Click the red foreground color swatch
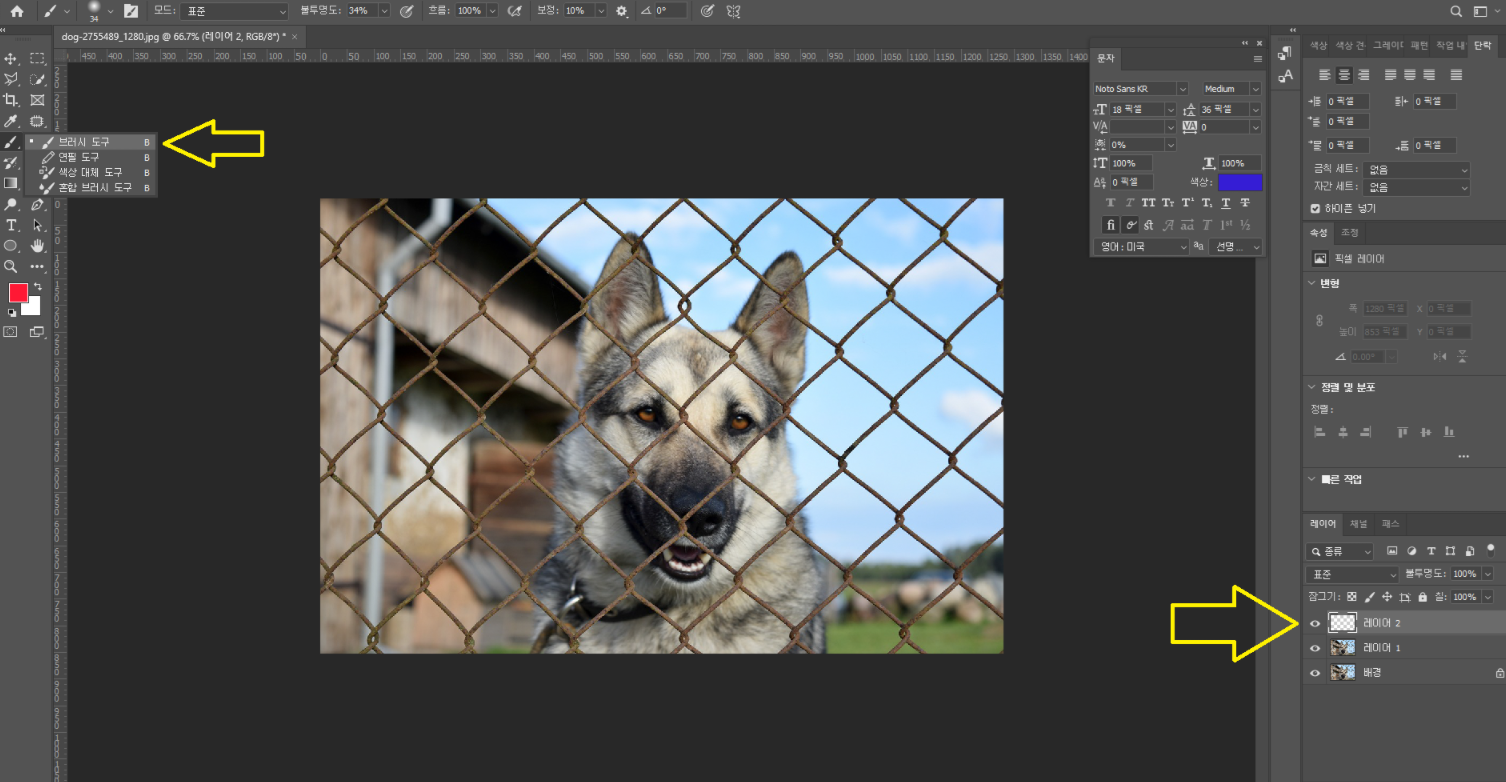1506x782 pixels. point(18,292)
